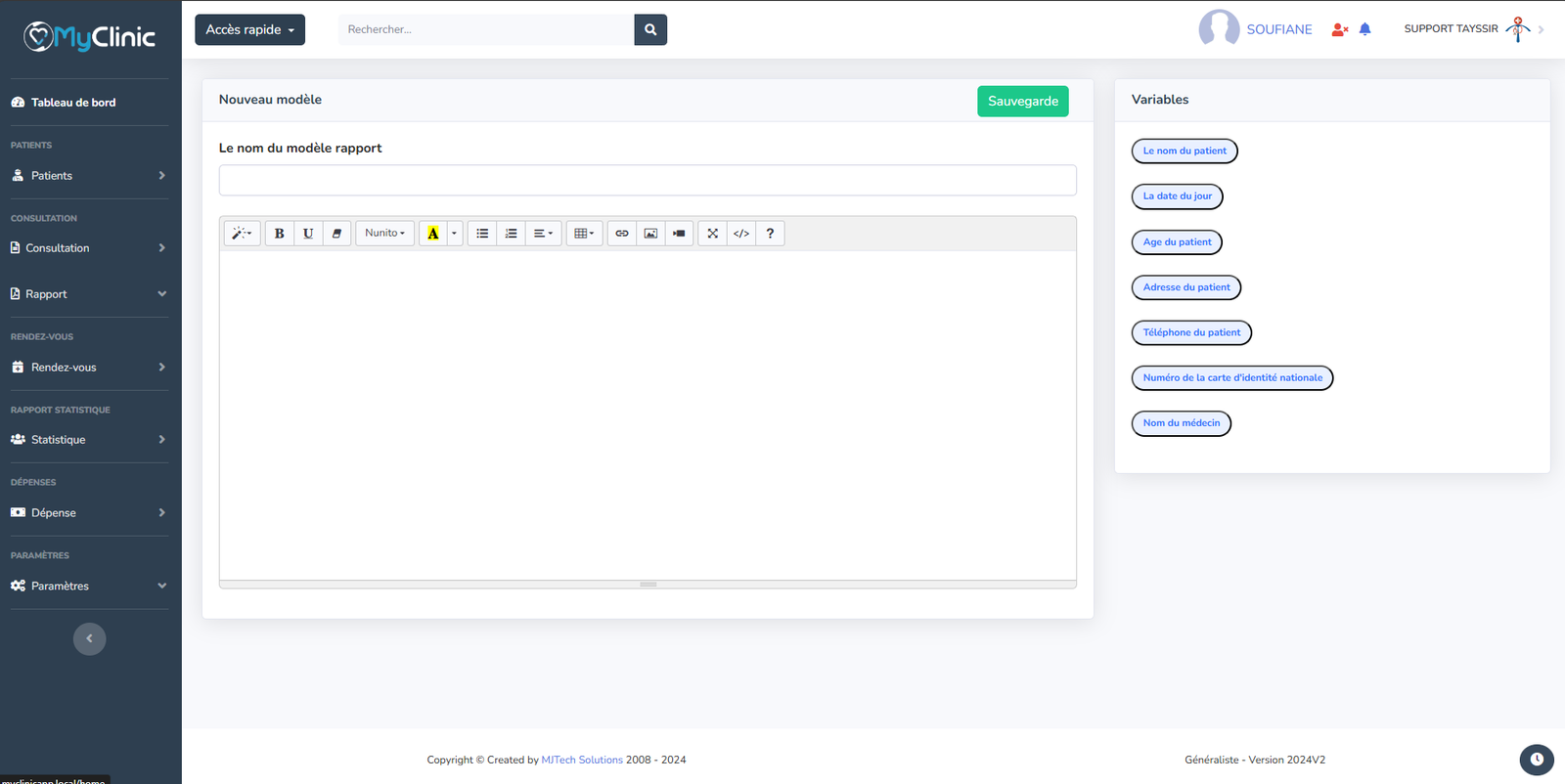Expand the Patients sidebar menu
The width and height of the screenshot is (1565, 784).
(x=88, y=176)
